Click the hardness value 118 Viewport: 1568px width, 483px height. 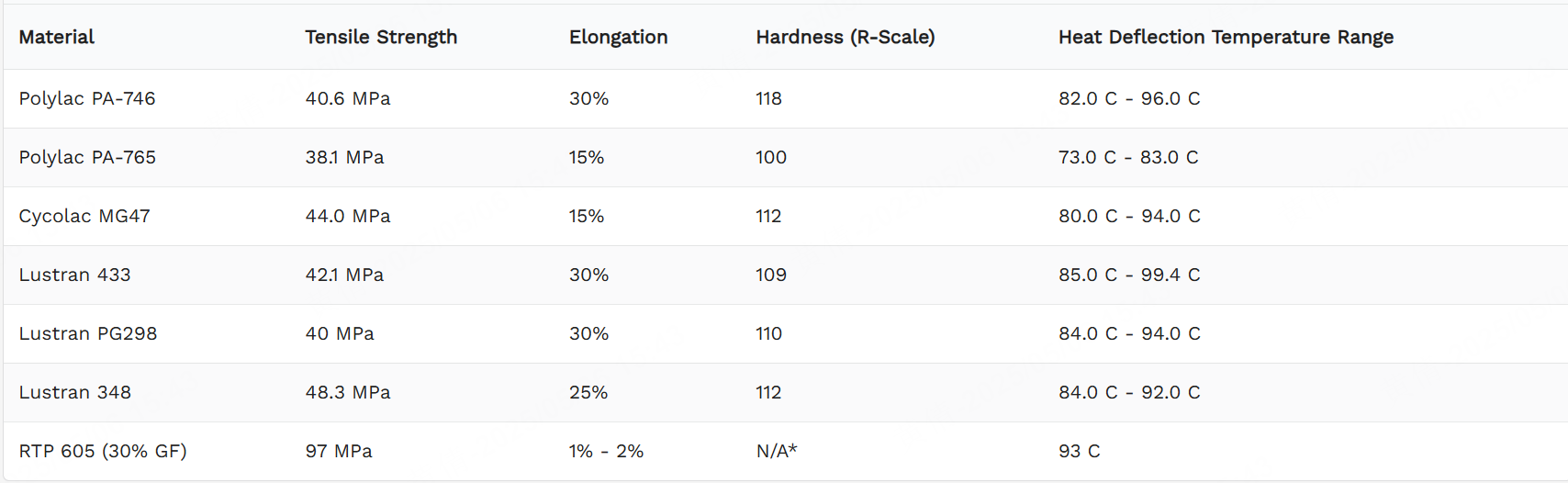pos(768,98)
